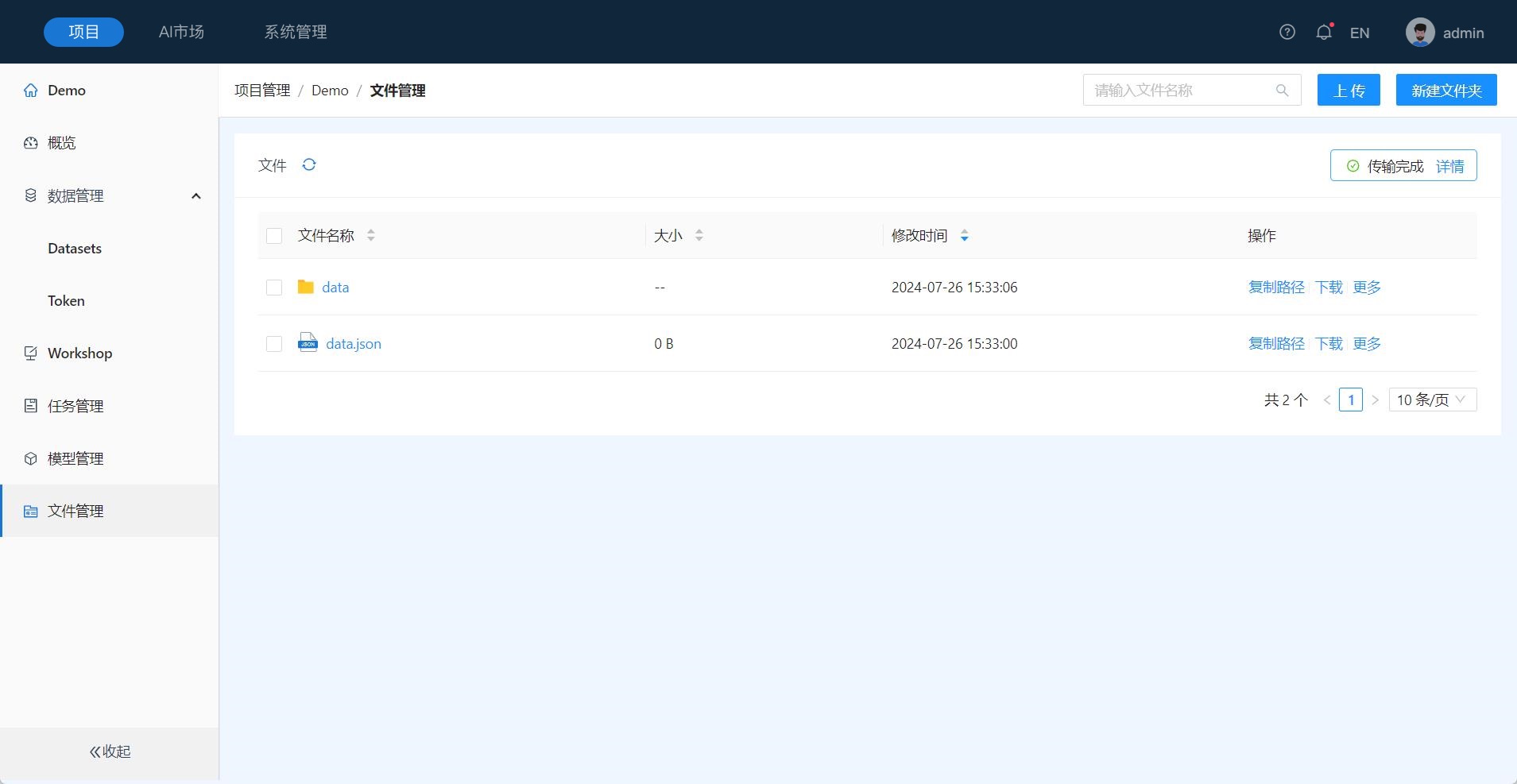Check the box for data.json
Viewport: 1517px width, 784px height.
tap(274, 344)
